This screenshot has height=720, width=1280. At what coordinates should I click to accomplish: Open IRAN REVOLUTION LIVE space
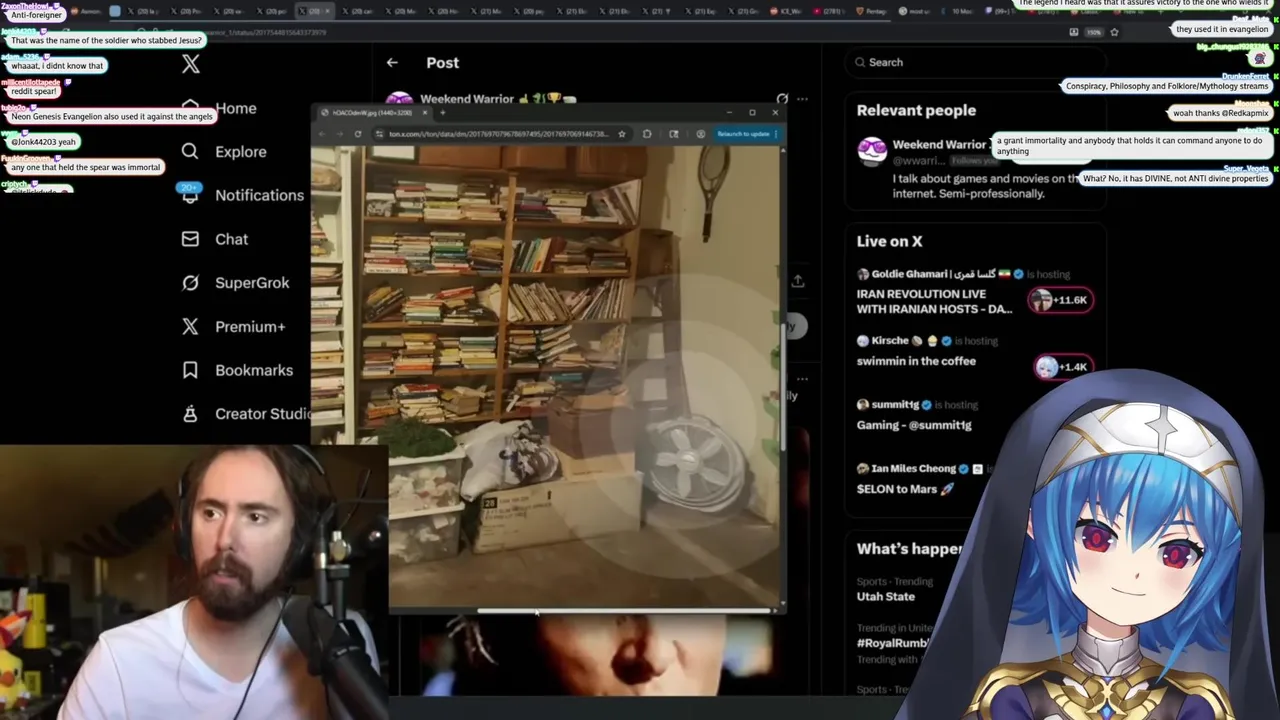[x=934, y=301]
